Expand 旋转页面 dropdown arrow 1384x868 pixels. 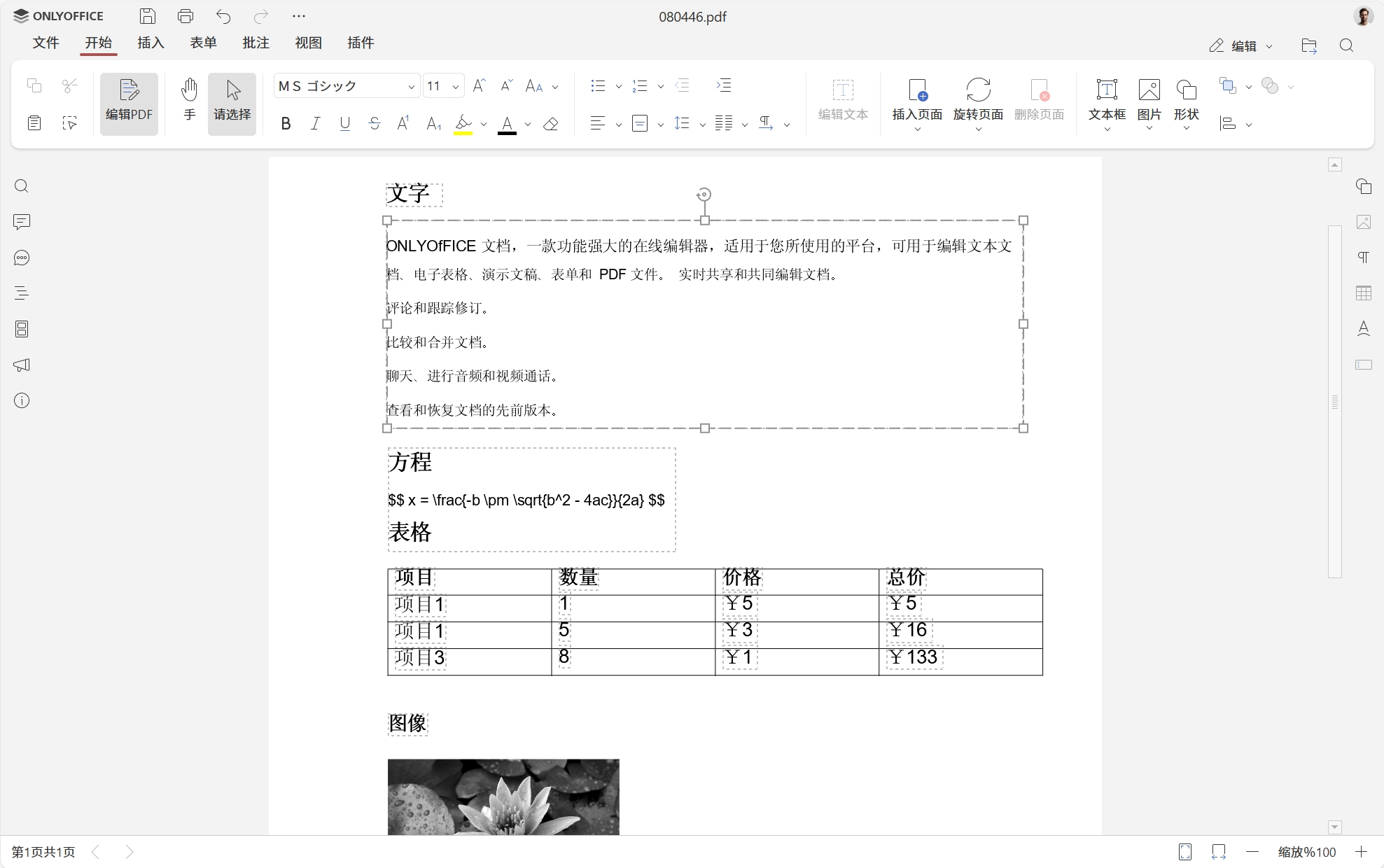coord(979,129)
